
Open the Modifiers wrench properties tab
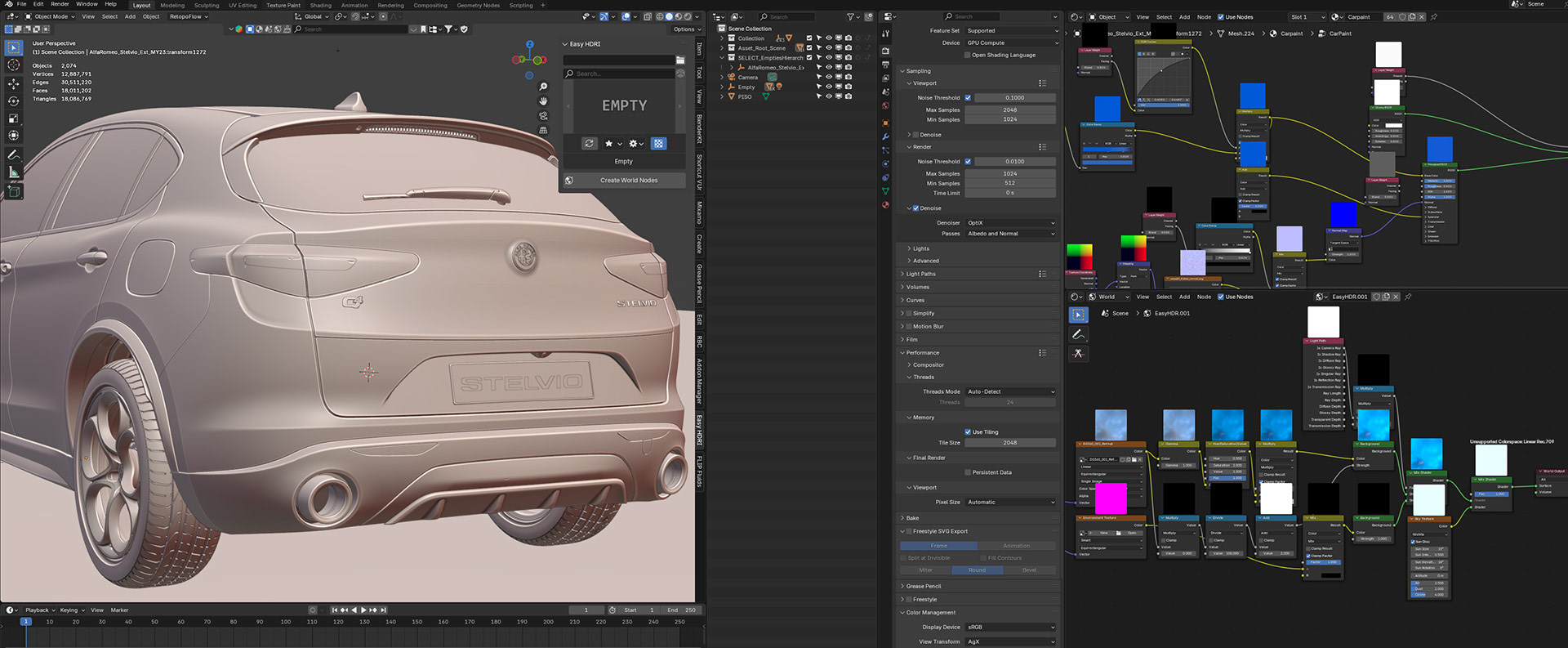885,136
